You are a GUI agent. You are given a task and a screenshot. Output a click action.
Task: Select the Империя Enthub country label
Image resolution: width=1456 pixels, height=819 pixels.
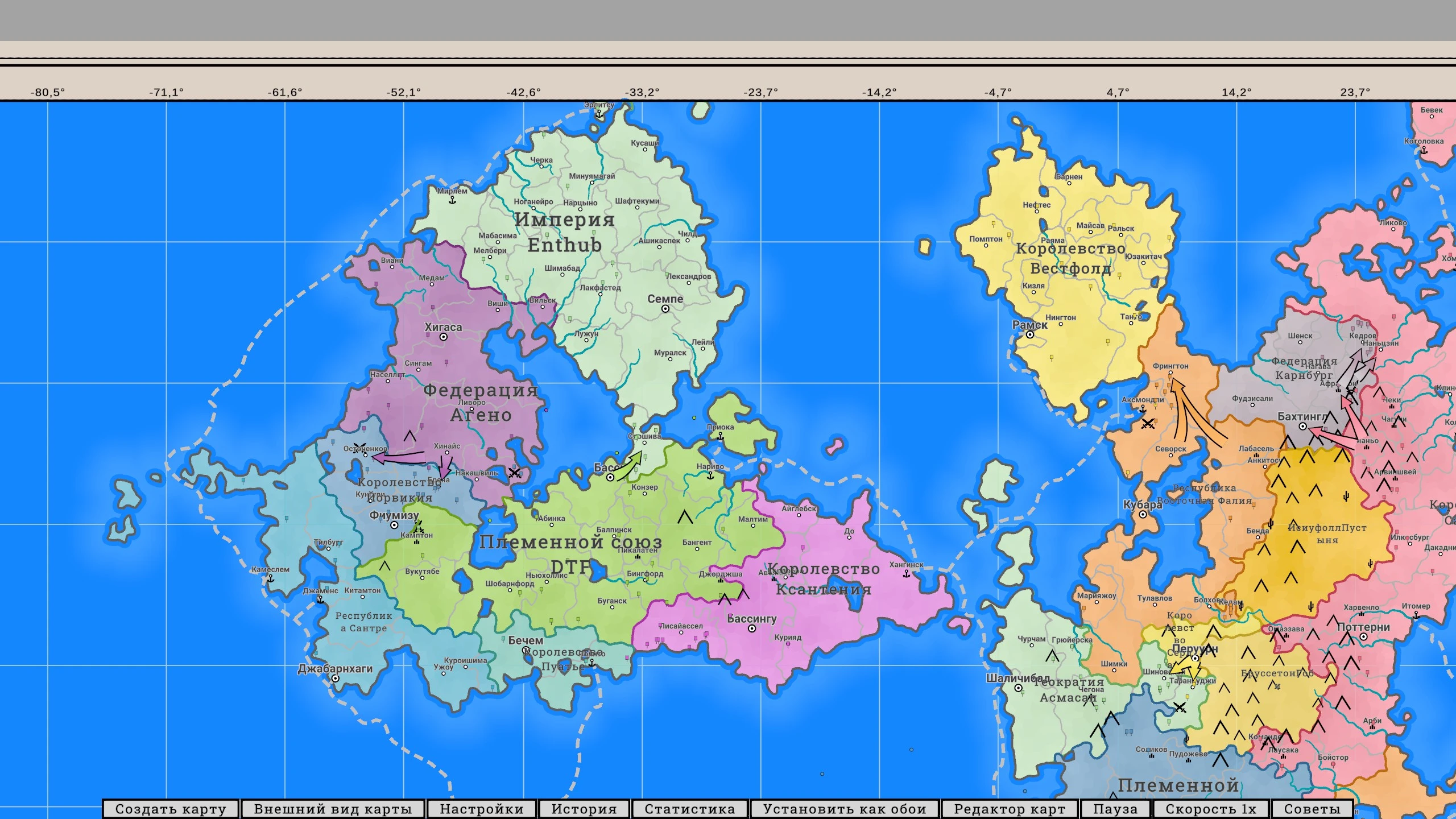tap(564, 232)
